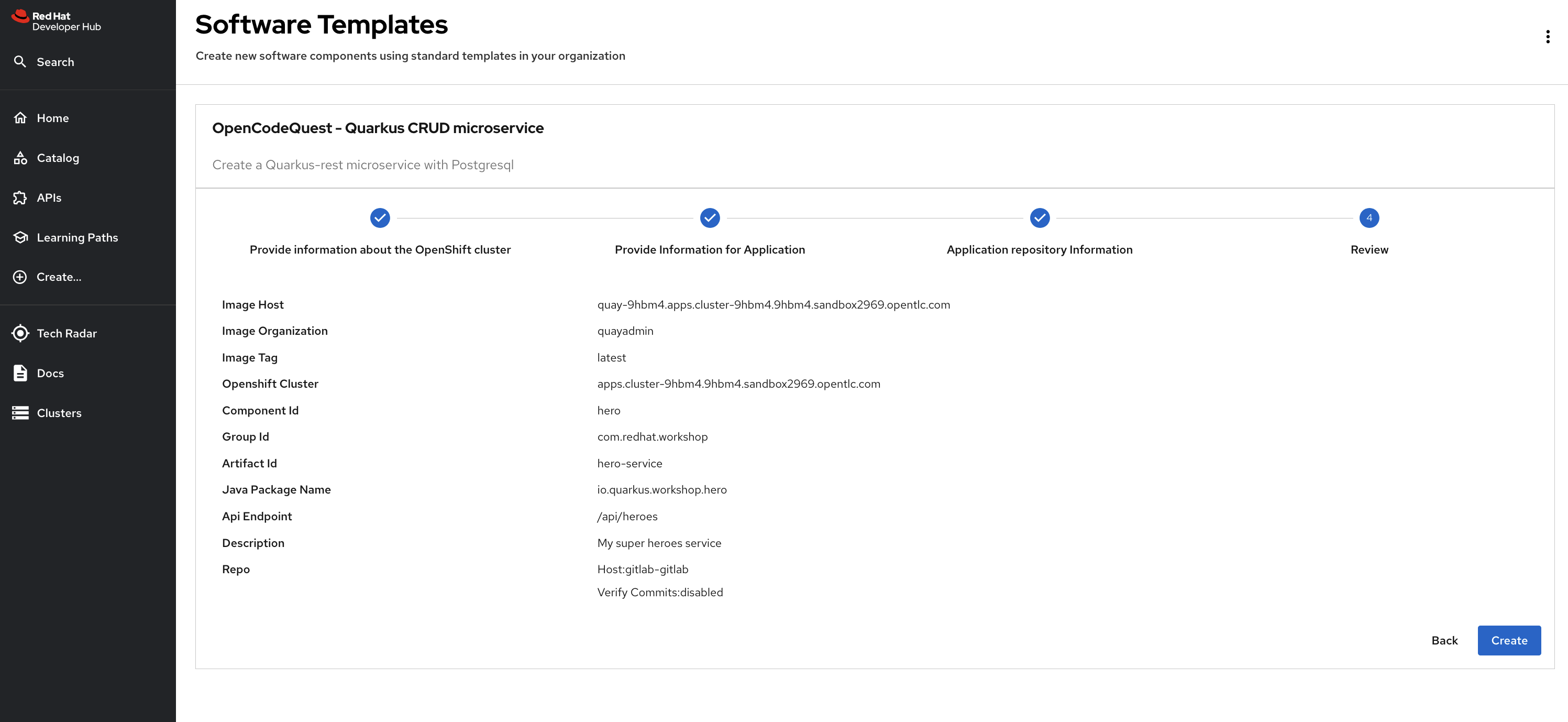Click the Verify Commits:disabled text
Viewport: 1568px width, 722px height.
click(x=660, y=593)
